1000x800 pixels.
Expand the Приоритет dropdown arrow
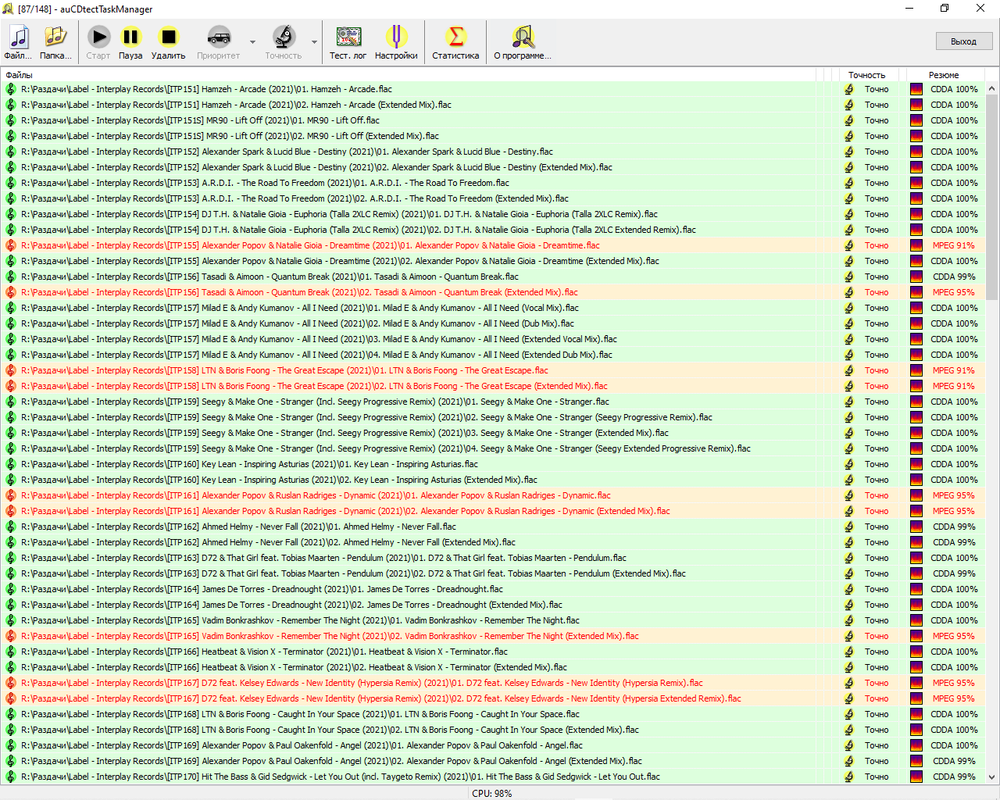(x=253, y=42)
